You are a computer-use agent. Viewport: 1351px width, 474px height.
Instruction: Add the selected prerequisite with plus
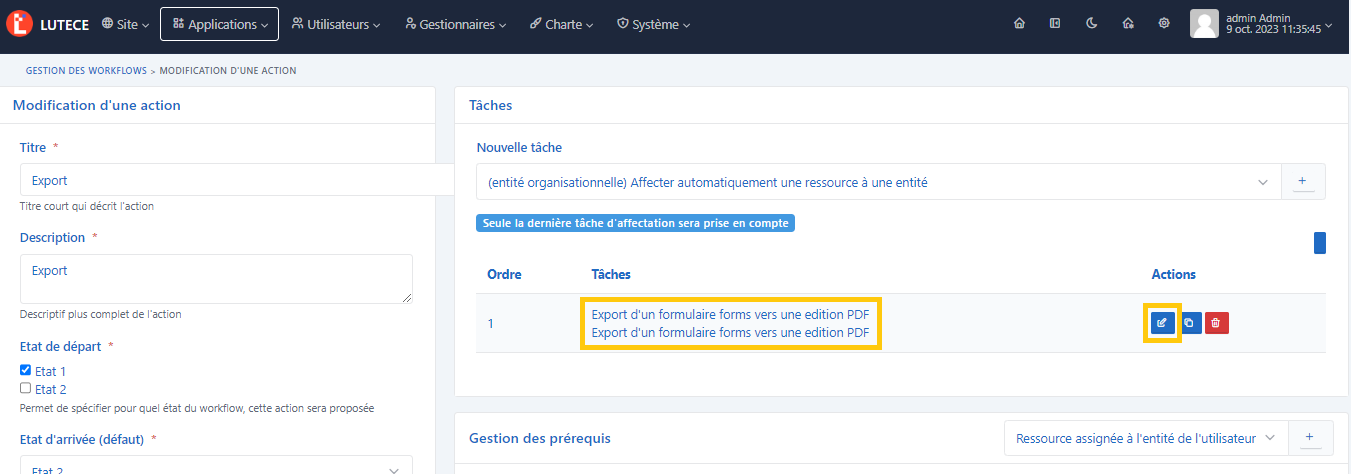(x=1310, y=438)
